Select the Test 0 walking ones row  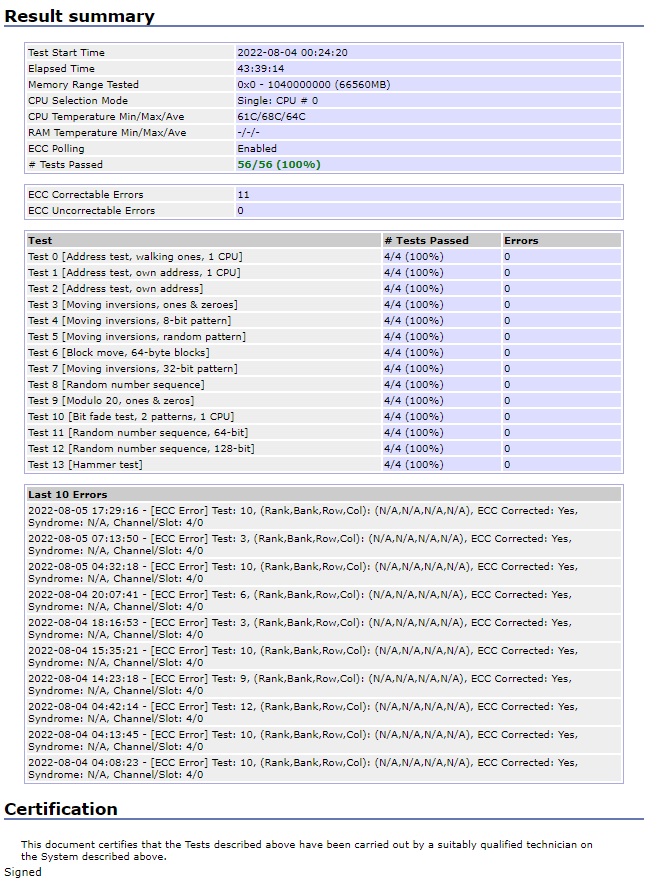point(135,257)
